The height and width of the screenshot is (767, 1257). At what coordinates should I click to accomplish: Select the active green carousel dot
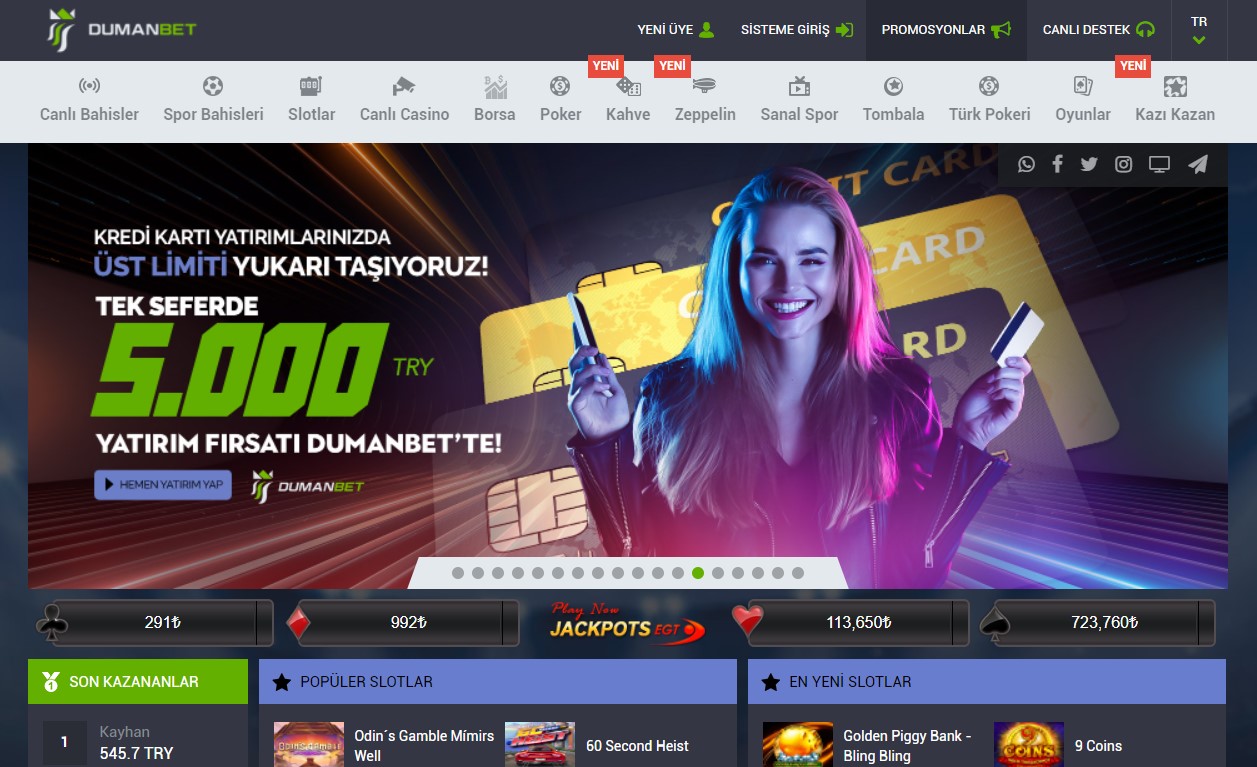tap(698, 573)
